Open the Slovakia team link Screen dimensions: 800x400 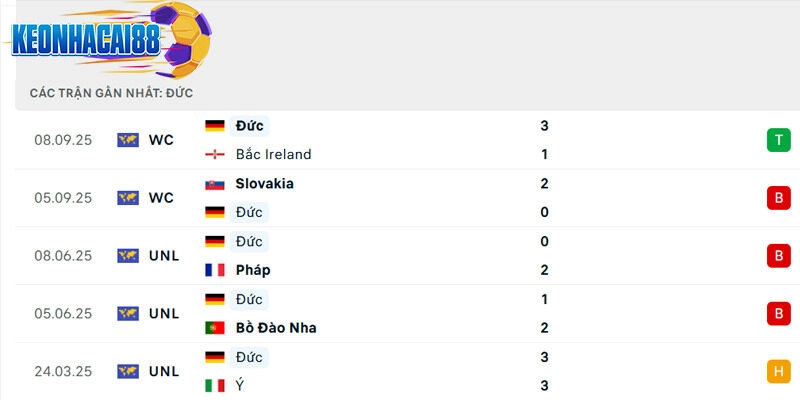click(x=264, y=184)
